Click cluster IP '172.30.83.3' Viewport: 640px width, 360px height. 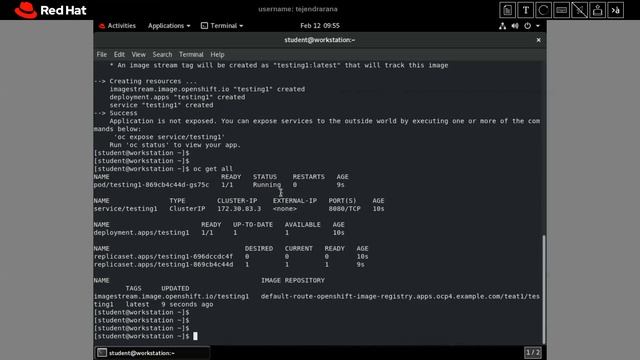(x=239, y=209)
